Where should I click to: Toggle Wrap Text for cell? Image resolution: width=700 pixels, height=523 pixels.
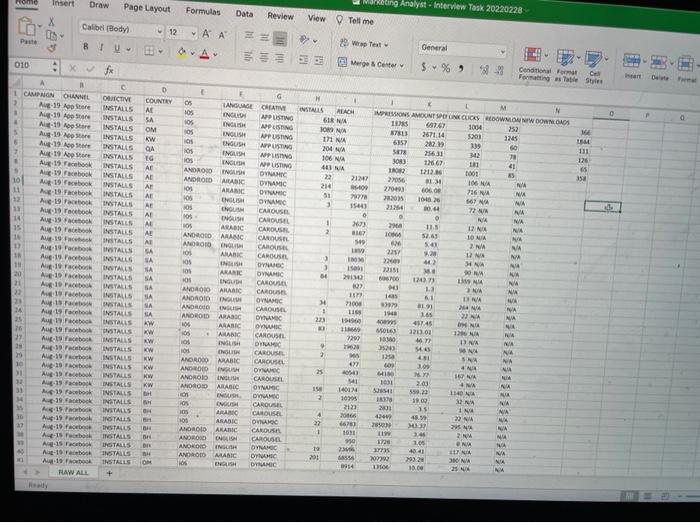point(364,44)
